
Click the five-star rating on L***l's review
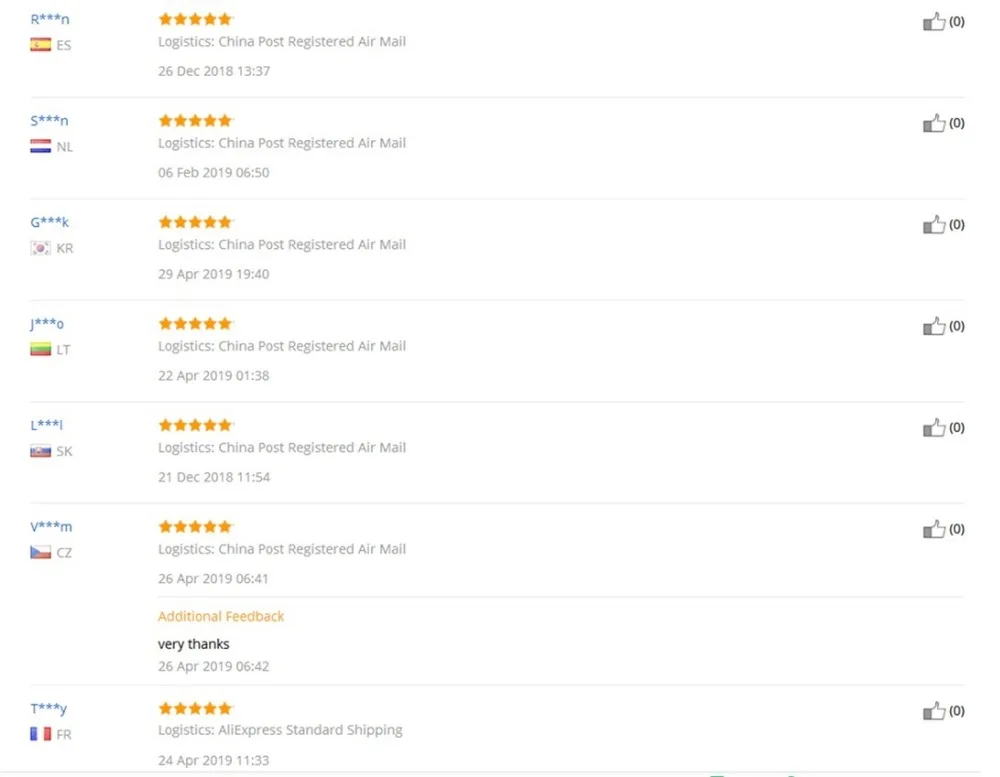195,425
